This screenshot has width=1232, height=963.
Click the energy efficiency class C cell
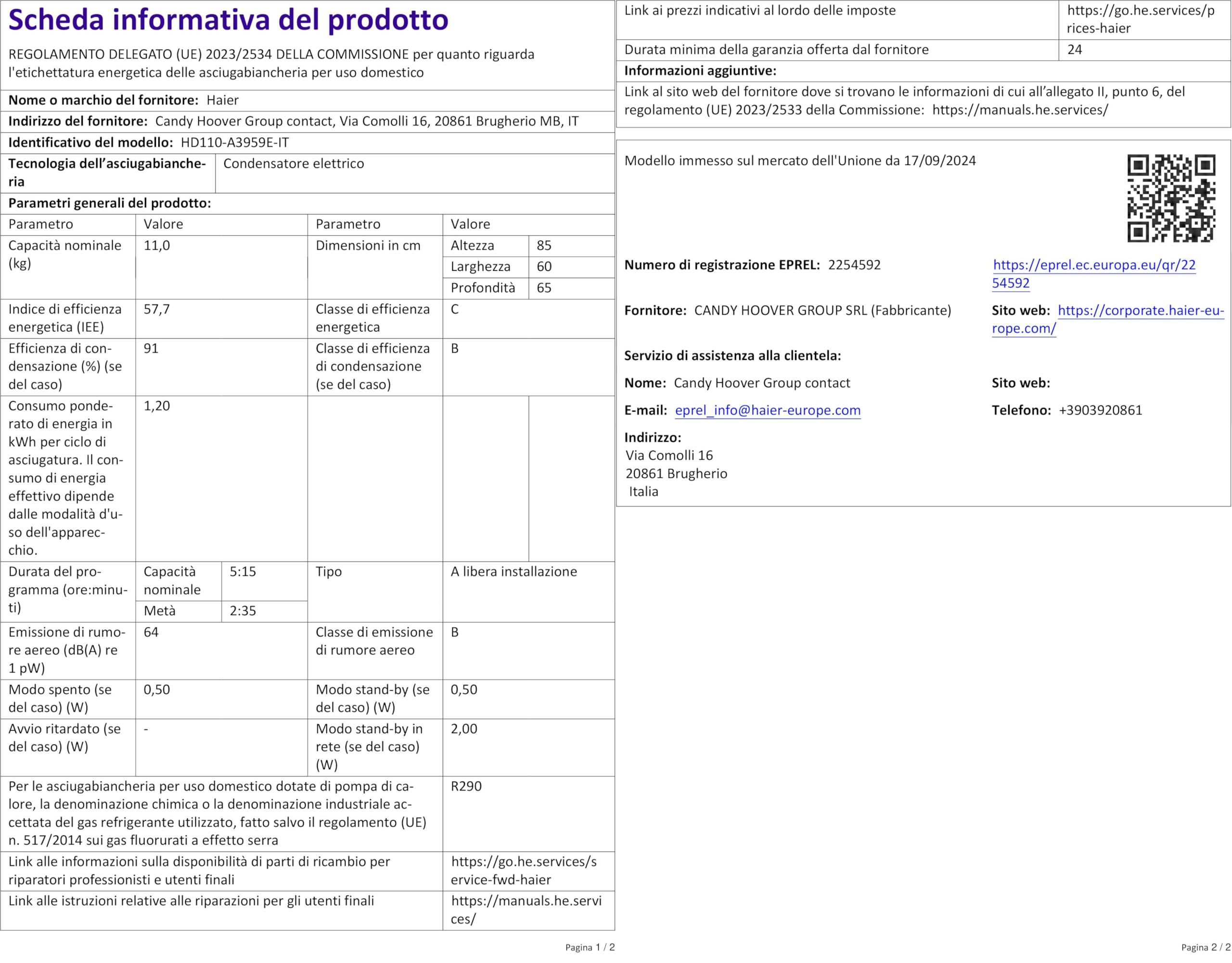[x=455, y=310]
